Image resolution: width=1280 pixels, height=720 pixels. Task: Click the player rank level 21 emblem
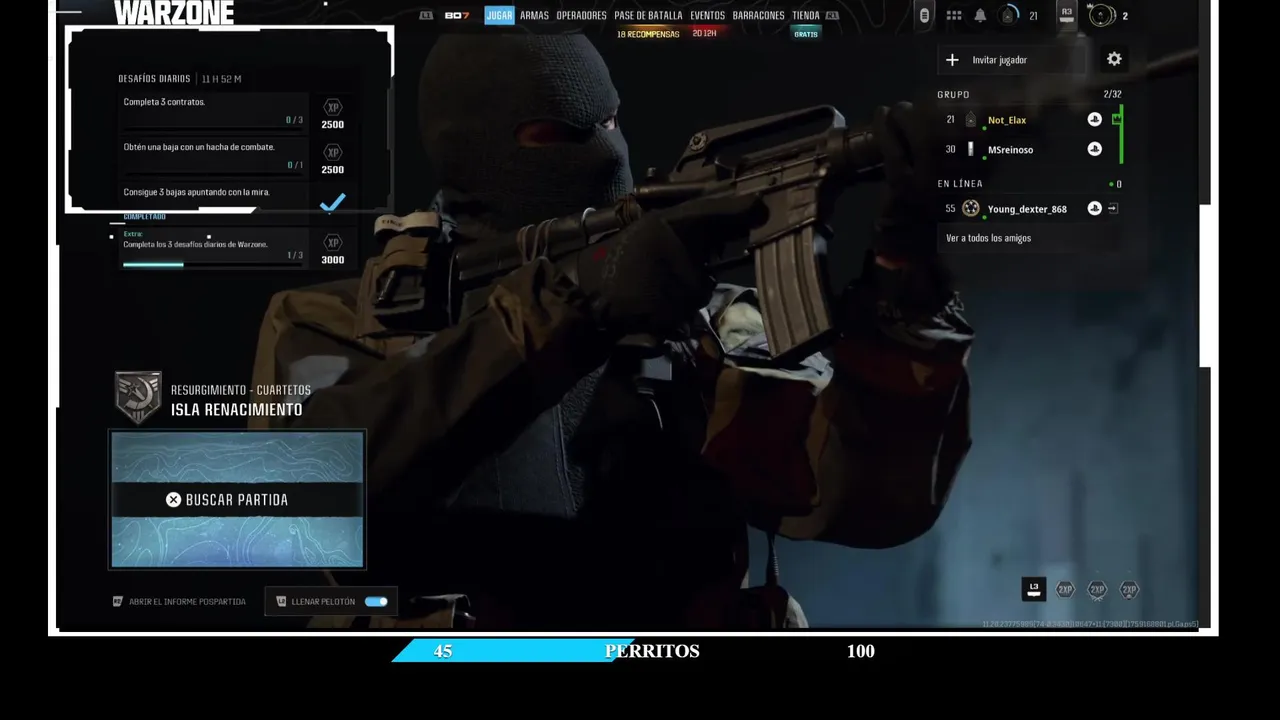pos(1008,15)
